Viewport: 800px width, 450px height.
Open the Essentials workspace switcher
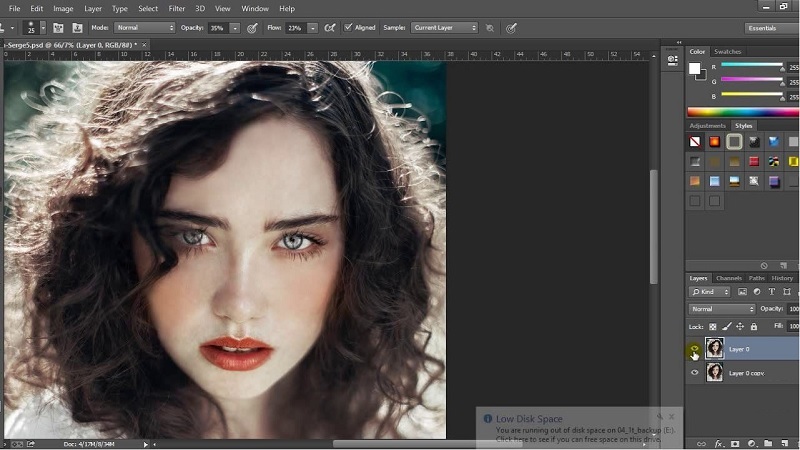pos(769,28)
